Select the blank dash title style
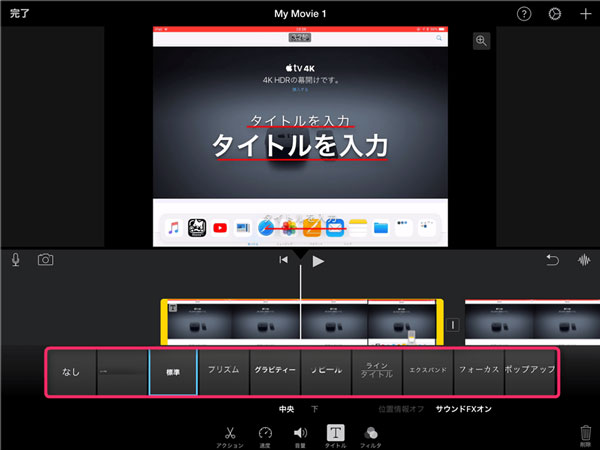The image size is (600, 450). 122,372
